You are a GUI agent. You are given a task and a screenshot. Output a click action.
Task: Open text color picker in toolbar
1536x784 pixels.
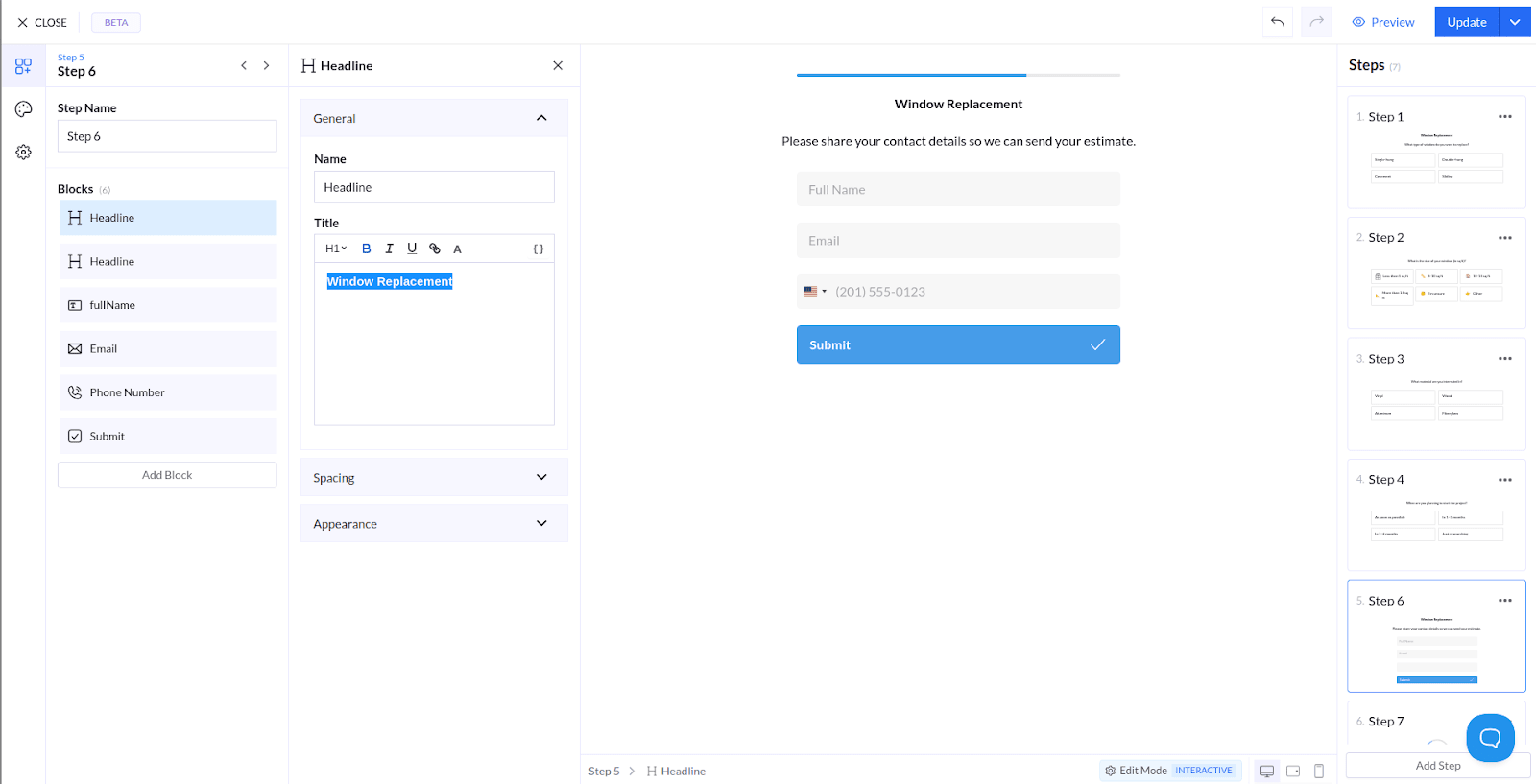pos(457,249)
